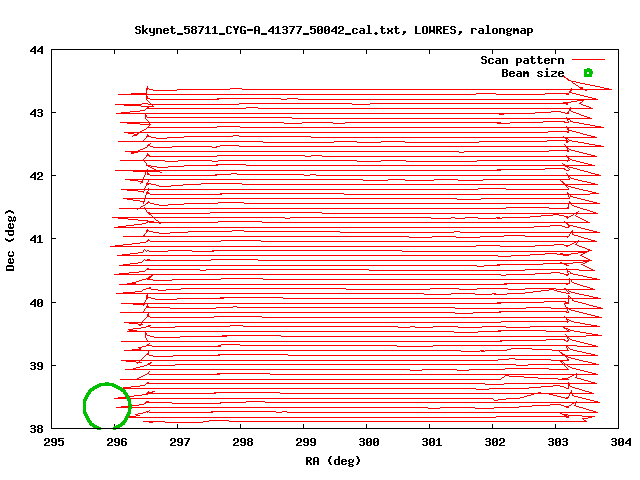Click the RA tick label 303
The image size is (640, 480).
pos(558,442)
